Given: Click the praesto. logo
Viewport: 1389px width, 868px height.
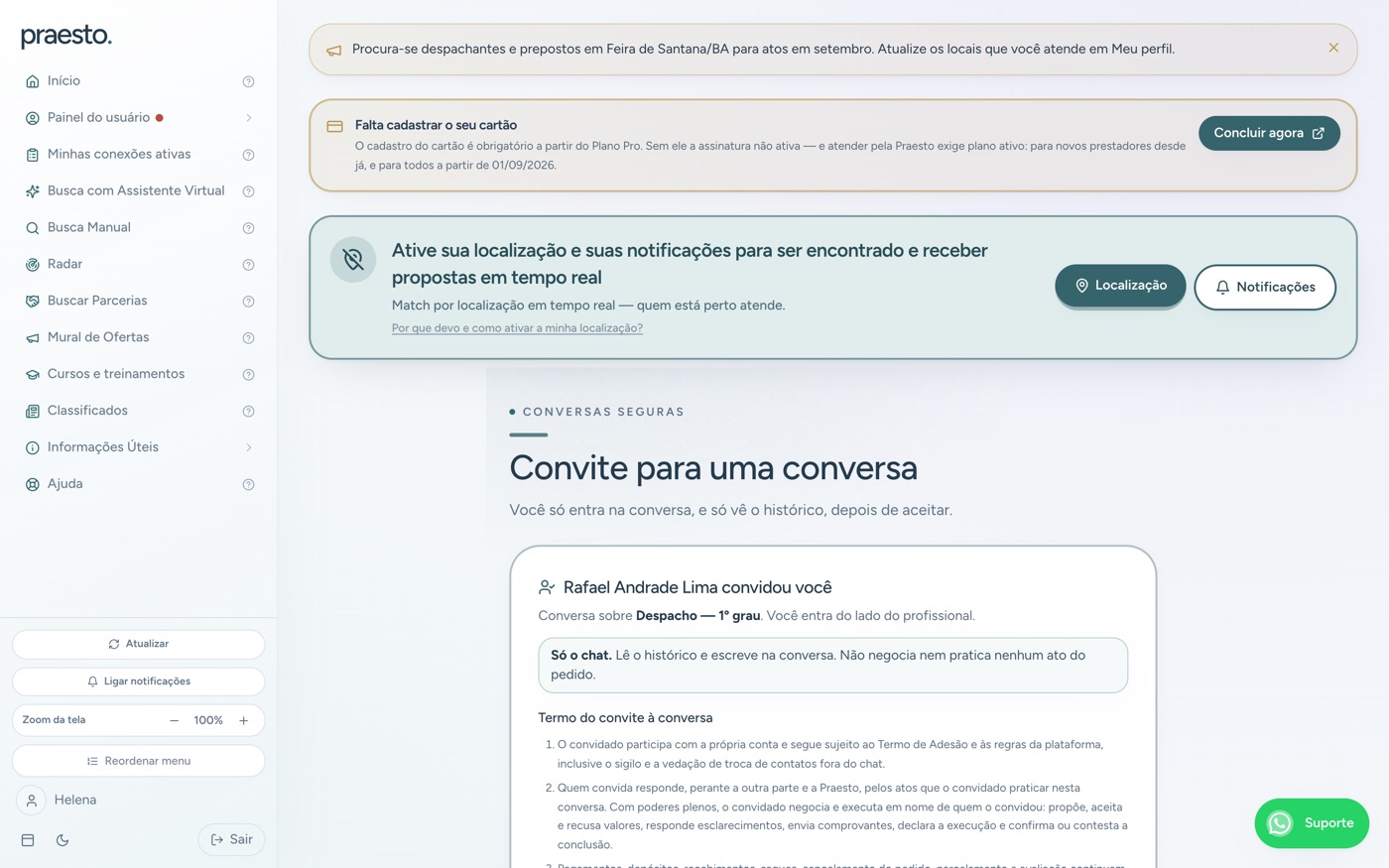Looking at the screenshot, I should tap(66, 36).
